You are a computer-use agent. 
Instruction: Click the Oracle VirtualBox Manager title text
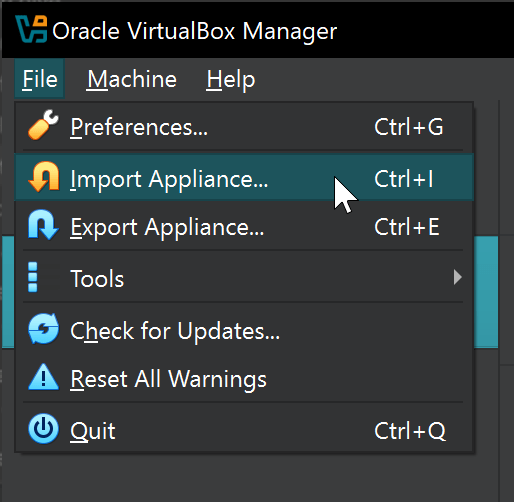pyautogui.click(x=195, y=31)
